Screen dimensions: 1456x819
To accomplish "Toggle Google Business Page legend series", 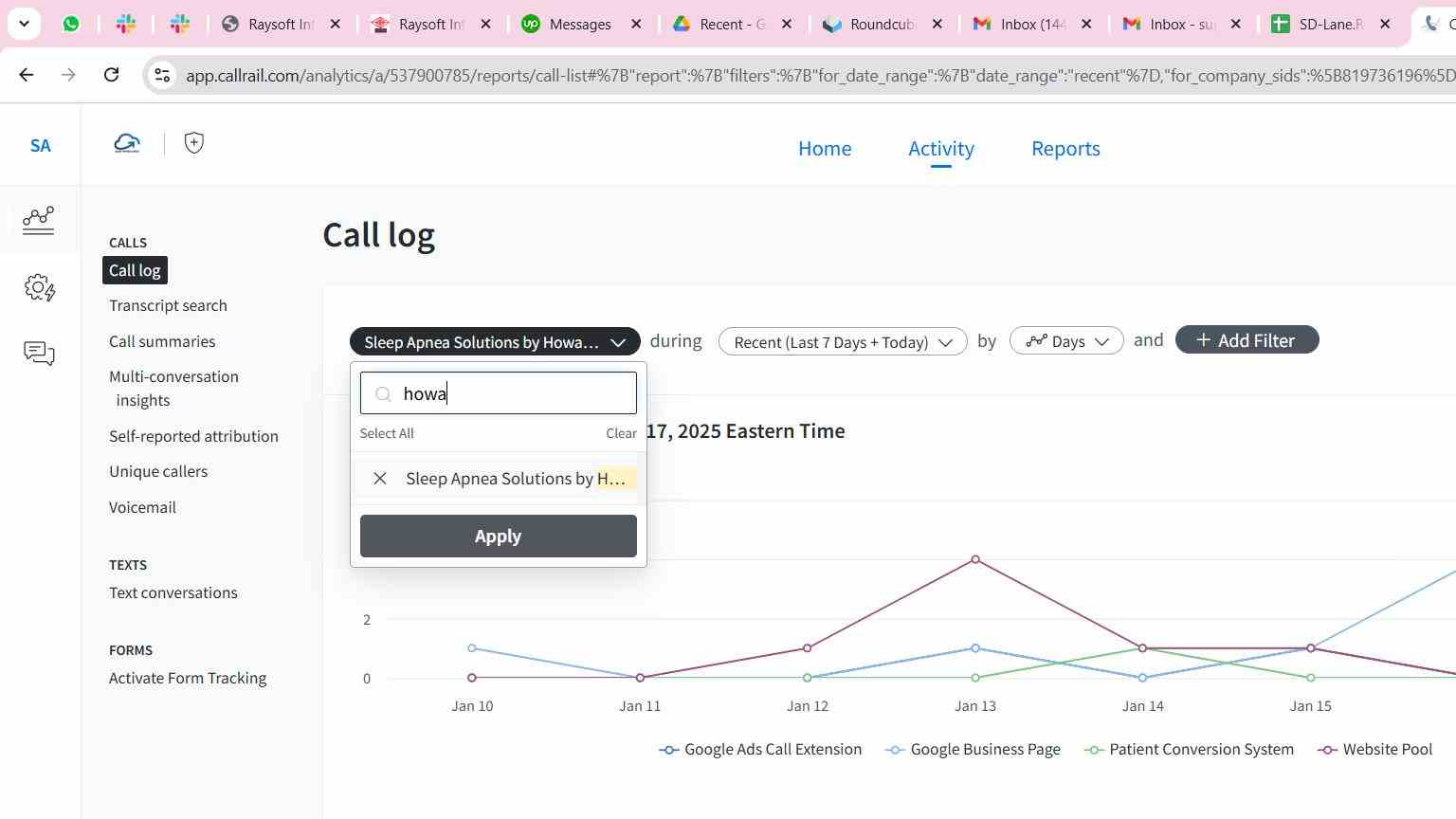I will pyautogui.click(x=973, y=749).
